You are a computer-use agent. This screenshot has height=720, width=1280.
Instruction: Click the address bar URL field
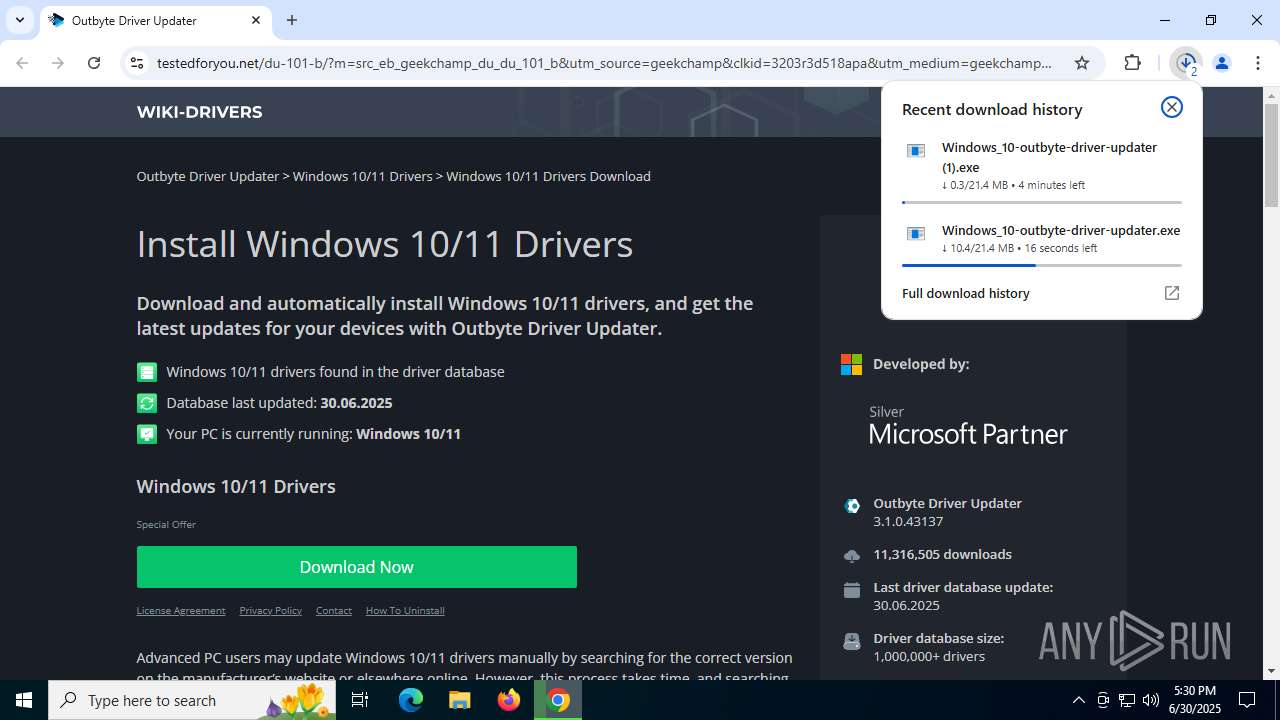pyautogui.click(x=604, y=63)
